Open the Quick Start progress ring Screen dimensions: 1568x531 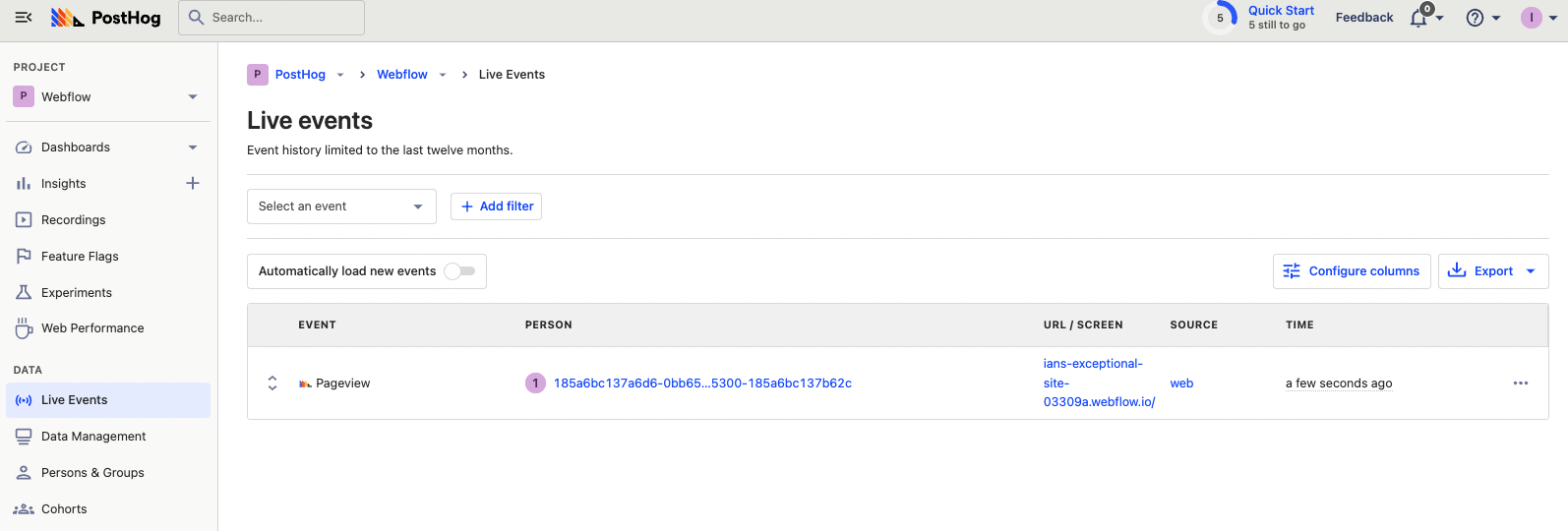(1220, 18)
